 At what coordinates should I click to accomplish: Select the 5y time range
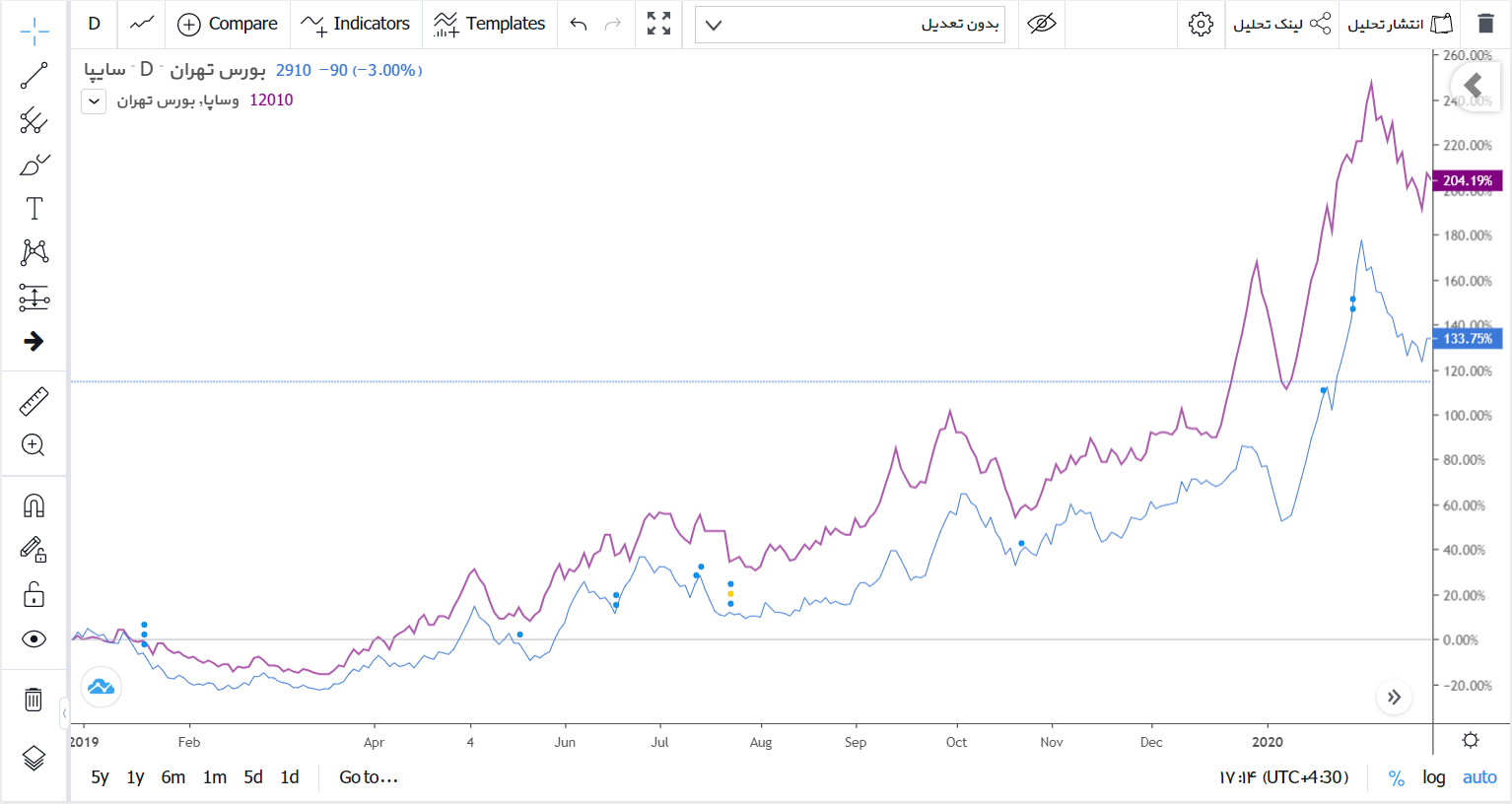[x=100, y=777]
